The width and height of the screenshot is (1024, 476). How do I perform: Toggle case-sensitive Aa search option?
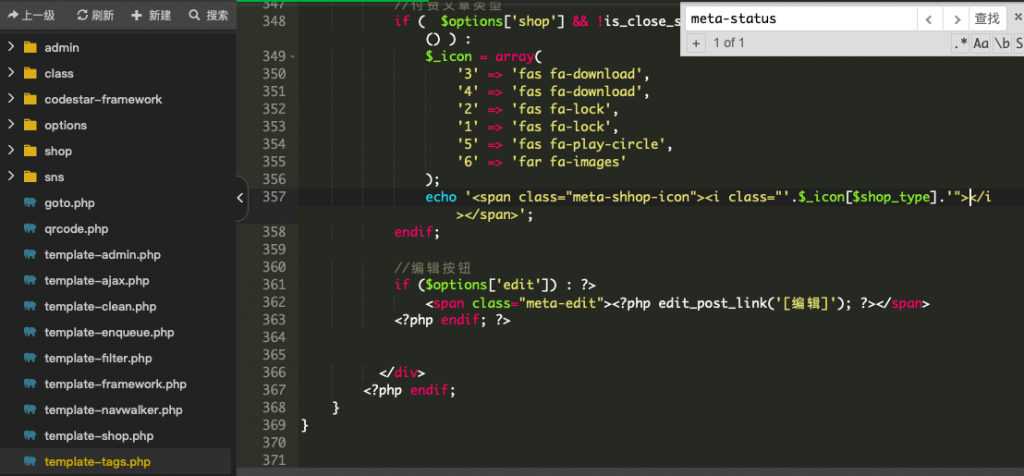point(981,44)
